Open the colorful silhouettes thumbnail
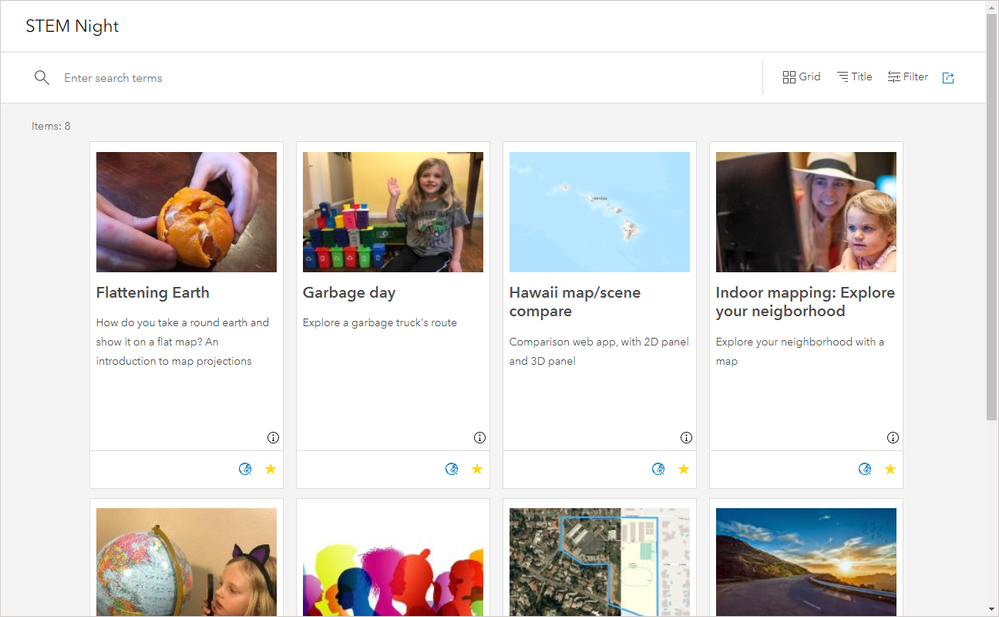The image size is (999, 617). (x=393, y=562)
